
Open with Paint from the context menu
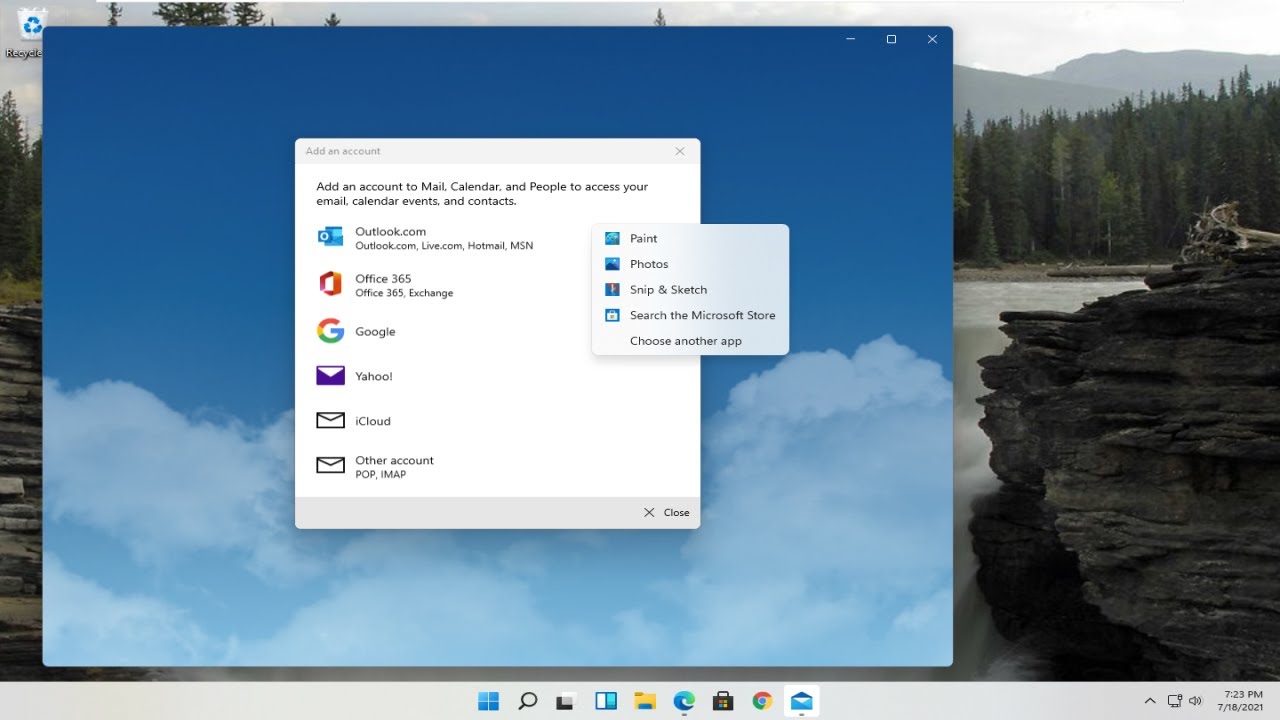(x=690, y=238)
